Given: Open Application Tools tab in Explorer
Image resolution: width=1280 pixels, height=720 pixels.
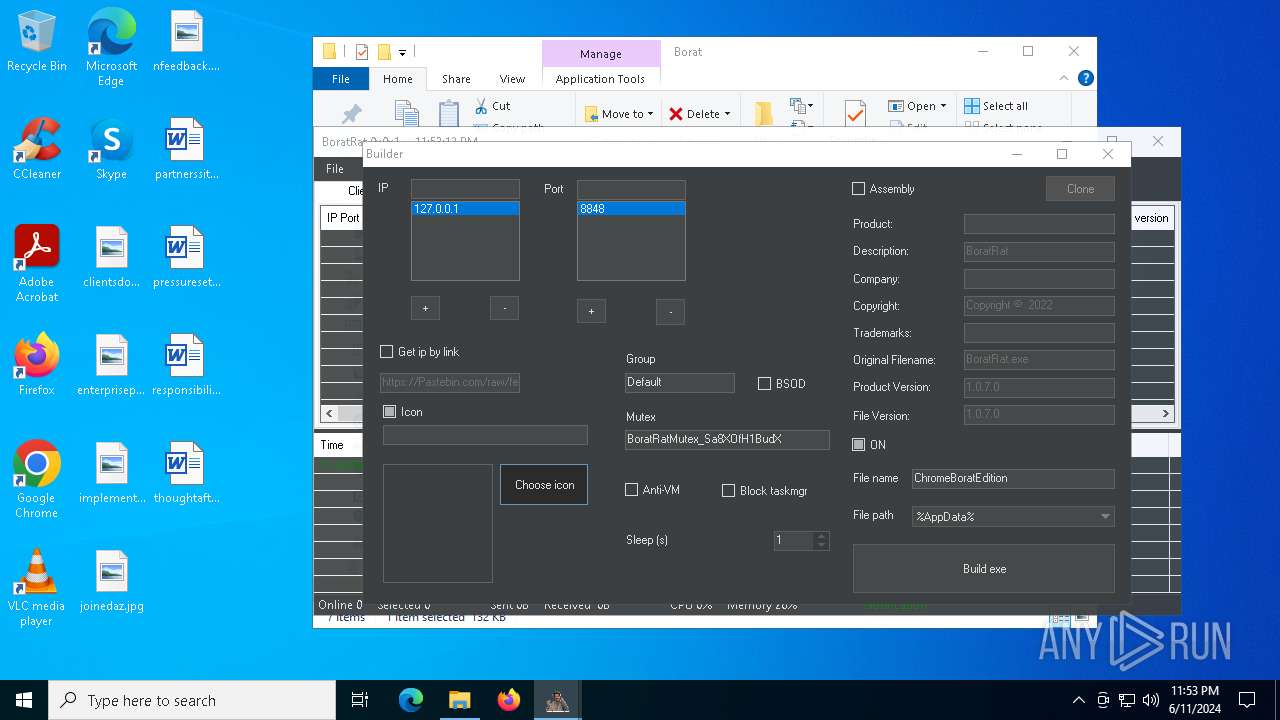Looking at the screenshot, I should [x=600, y=79].
